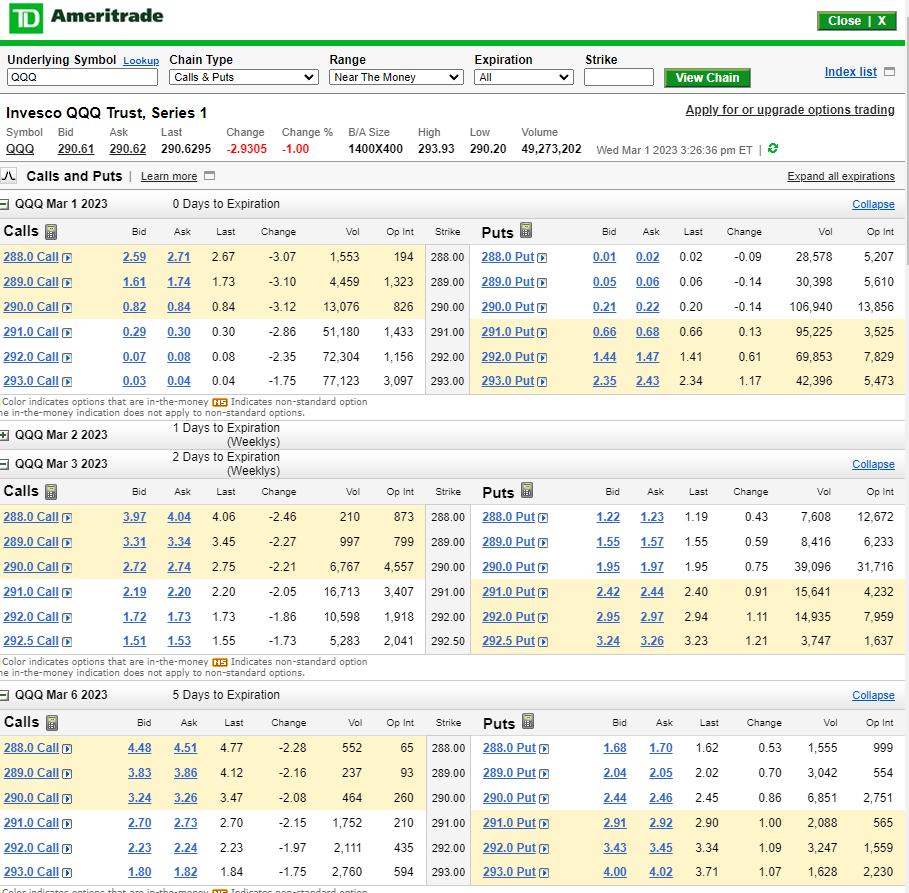Click Collapse link for the Mar 6 2023 chain
Screen dimensions: 909x893
click(x=873, y=695)
